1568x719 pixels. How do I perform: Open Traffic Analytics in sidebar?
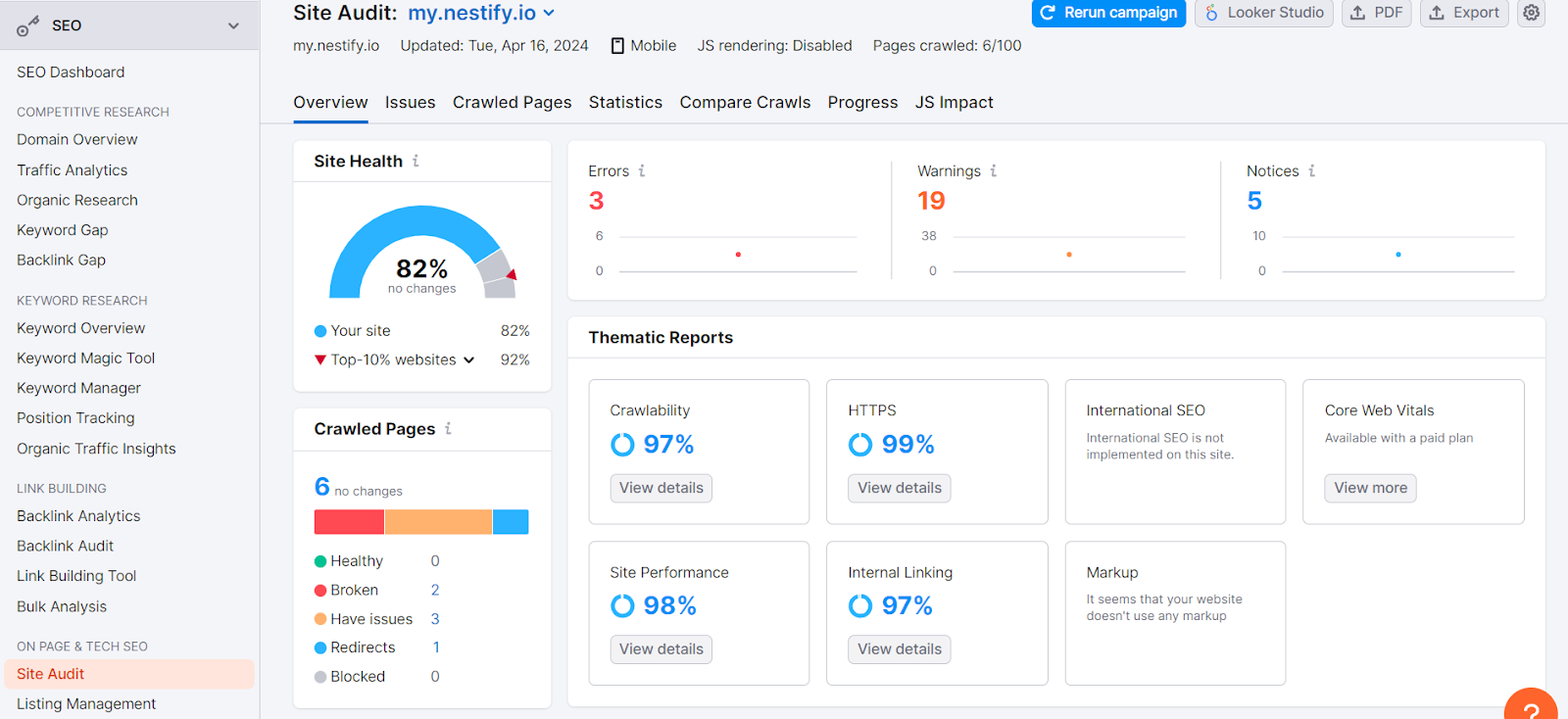point(73,170)
